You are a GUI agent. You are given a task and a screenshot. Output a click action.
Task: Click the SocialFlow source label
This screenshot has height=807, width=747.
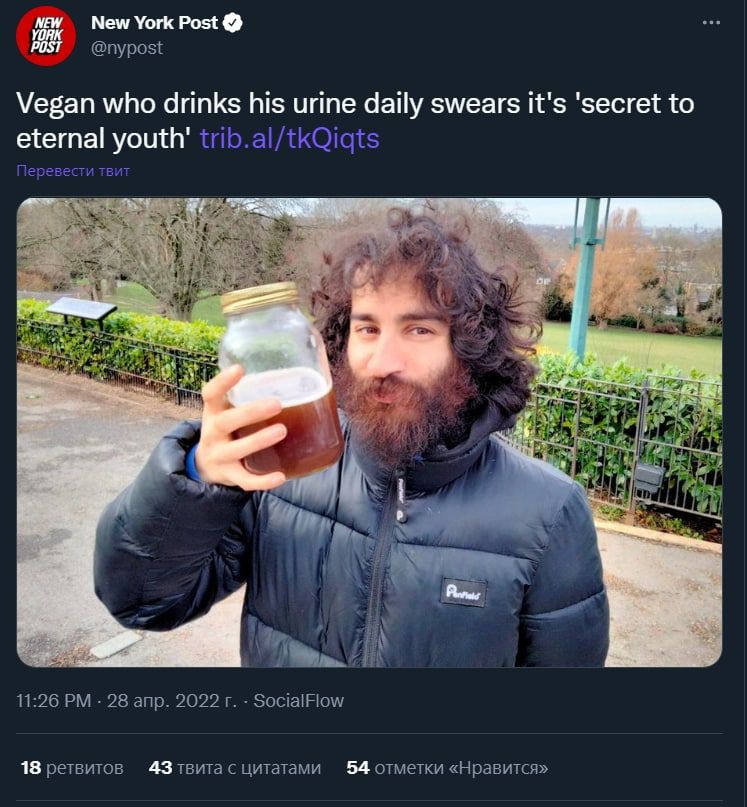[298, 701]
